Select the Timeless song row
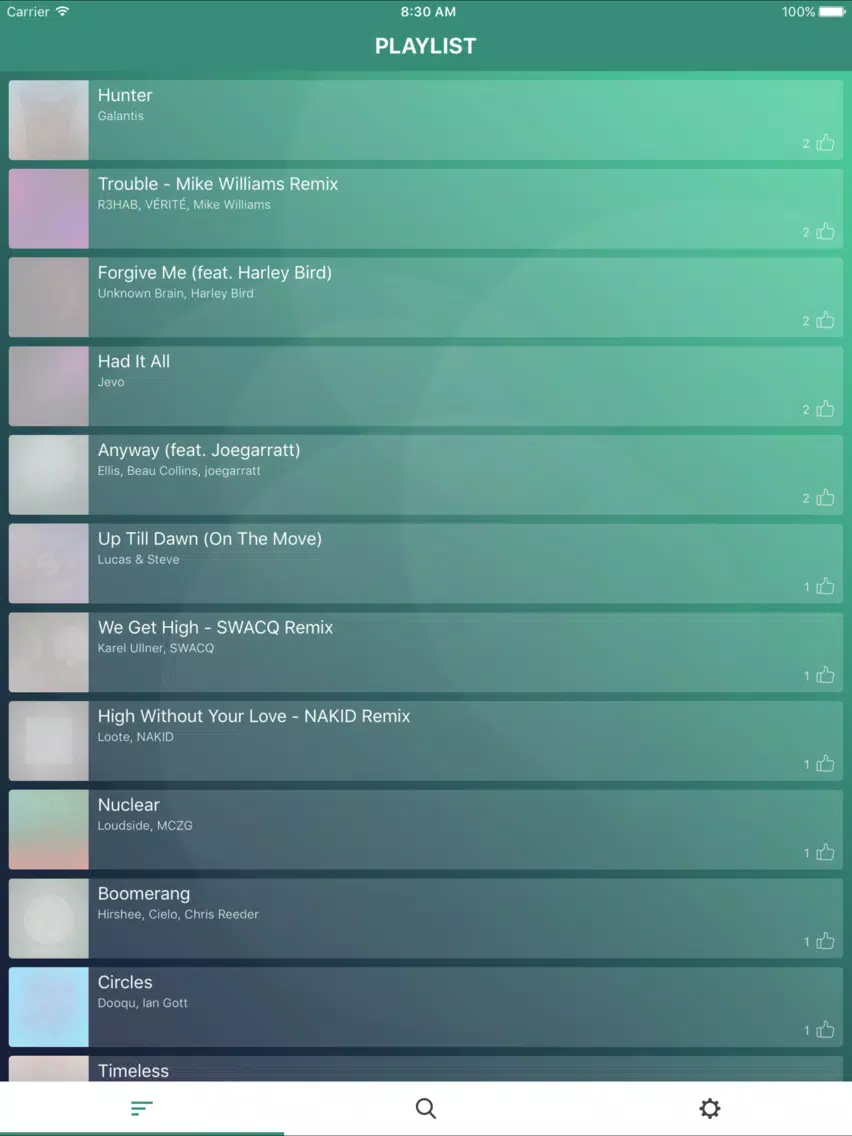The image size is (852, 1136). pyautogui.click(x=426, y=1069)
